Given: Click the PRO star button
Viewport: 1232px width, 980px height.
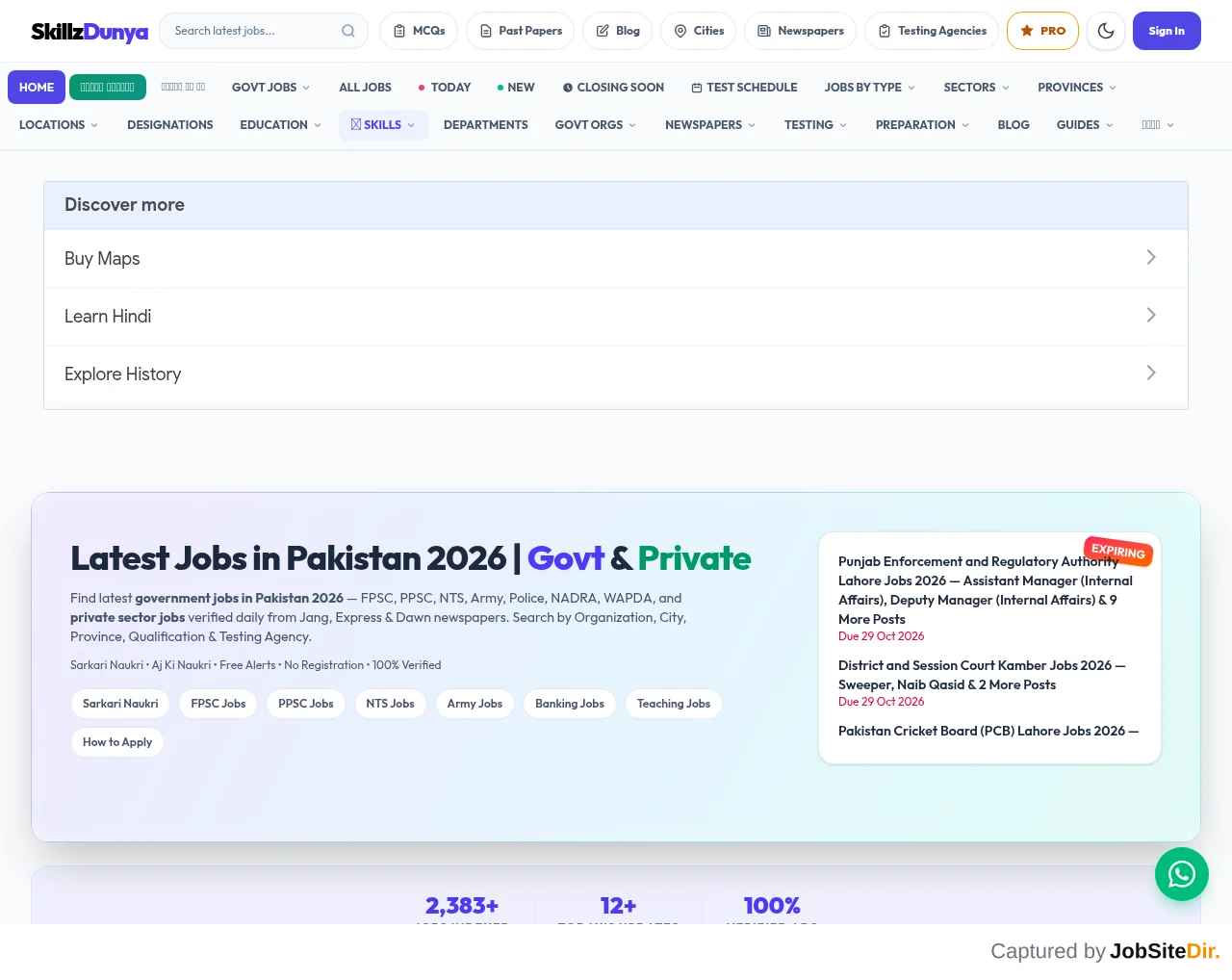Looking at the screenshot, I should click(1042, 31).
